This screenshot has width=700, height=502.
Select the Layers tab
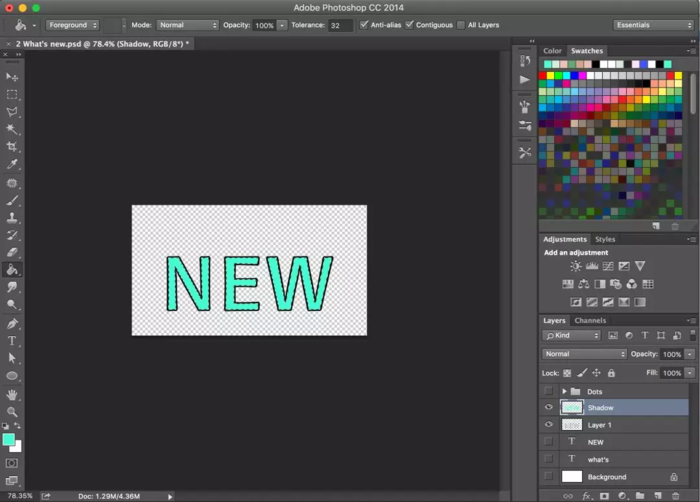click(554, 321)
